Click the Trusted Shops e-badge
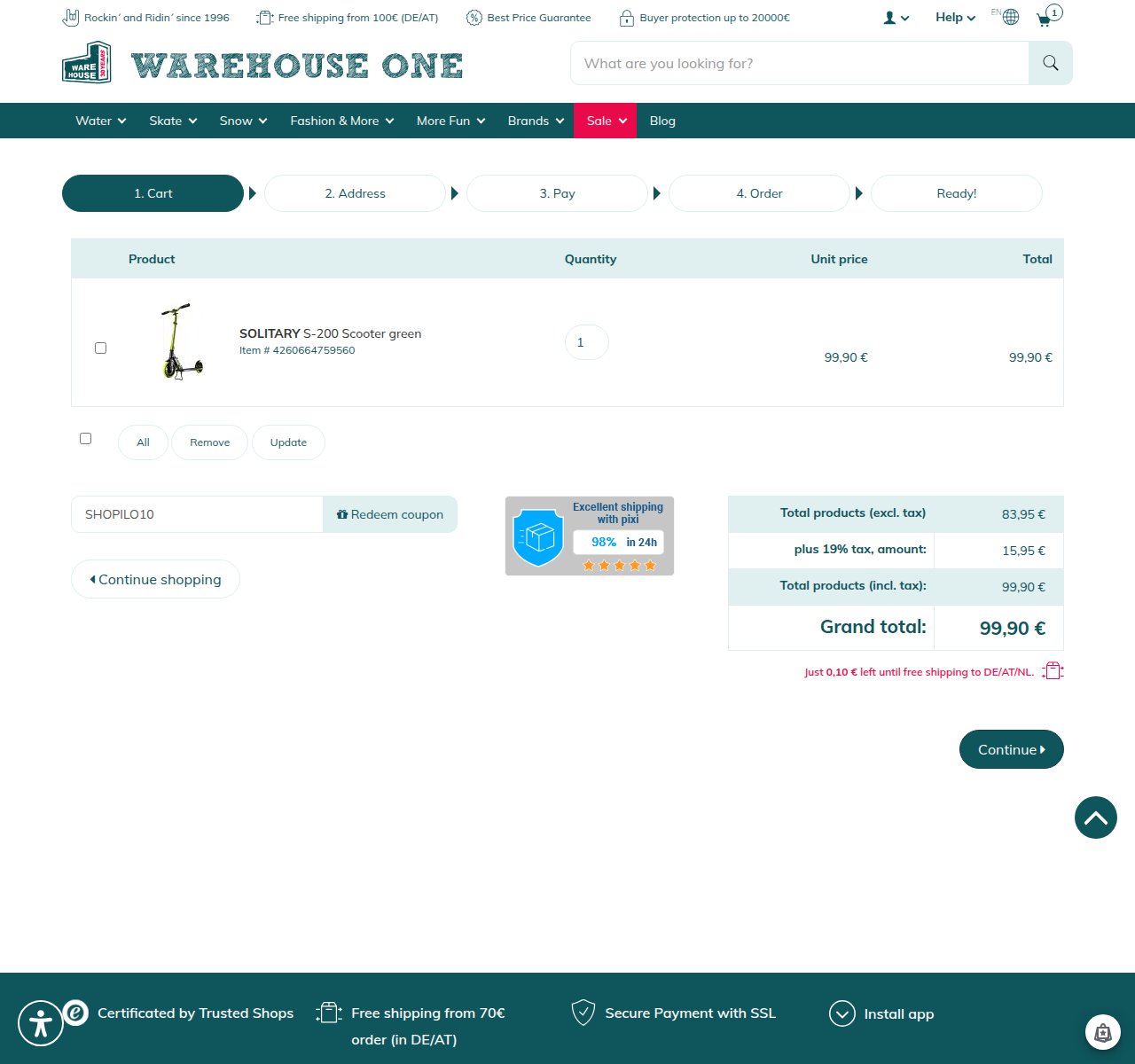 tap(76, 1013)
